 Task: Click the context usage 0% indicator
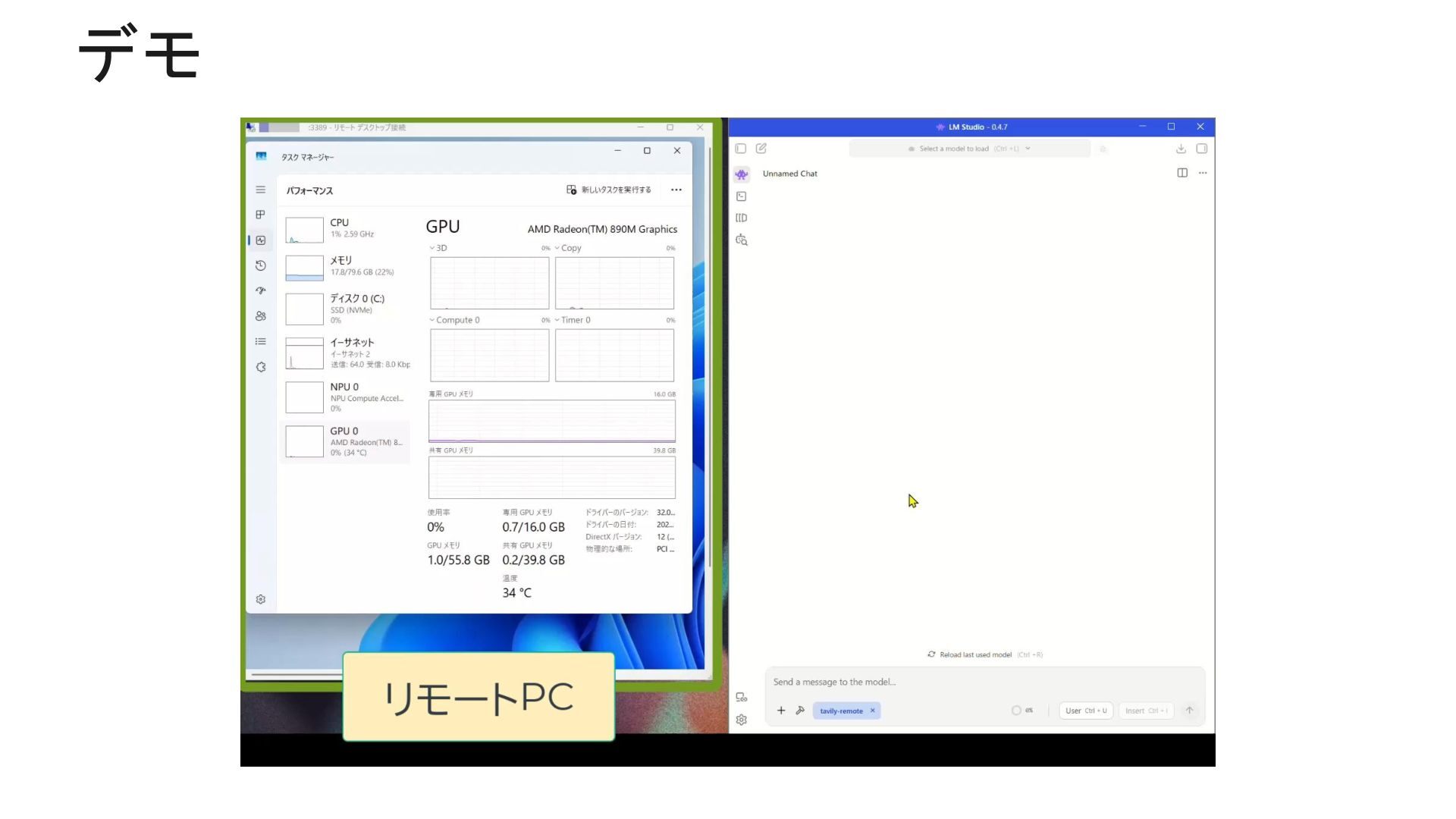coord(1021,711)
